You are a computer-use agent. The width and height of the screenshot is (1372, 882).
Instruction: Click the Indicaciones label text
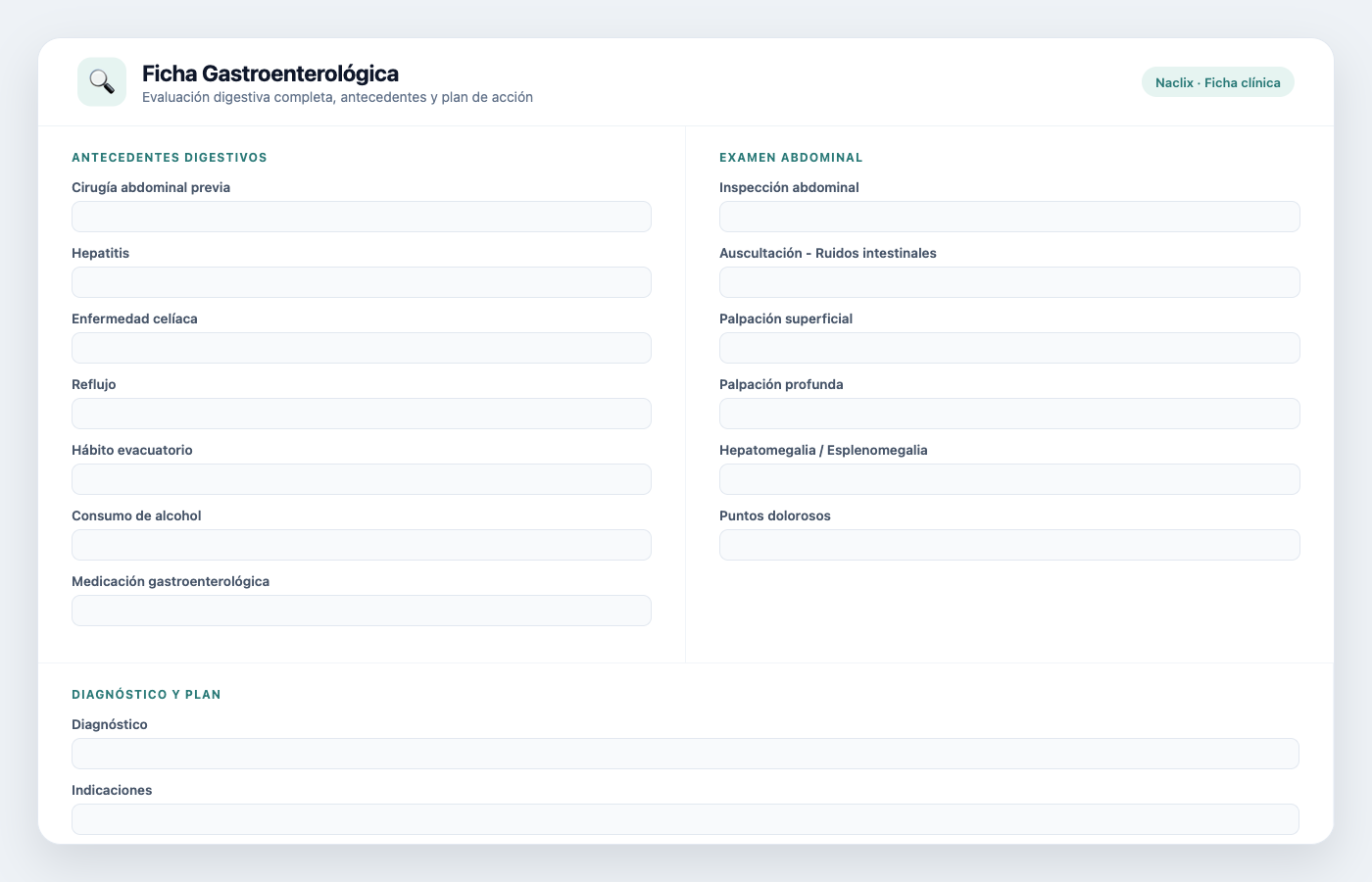tap(112, 790)
